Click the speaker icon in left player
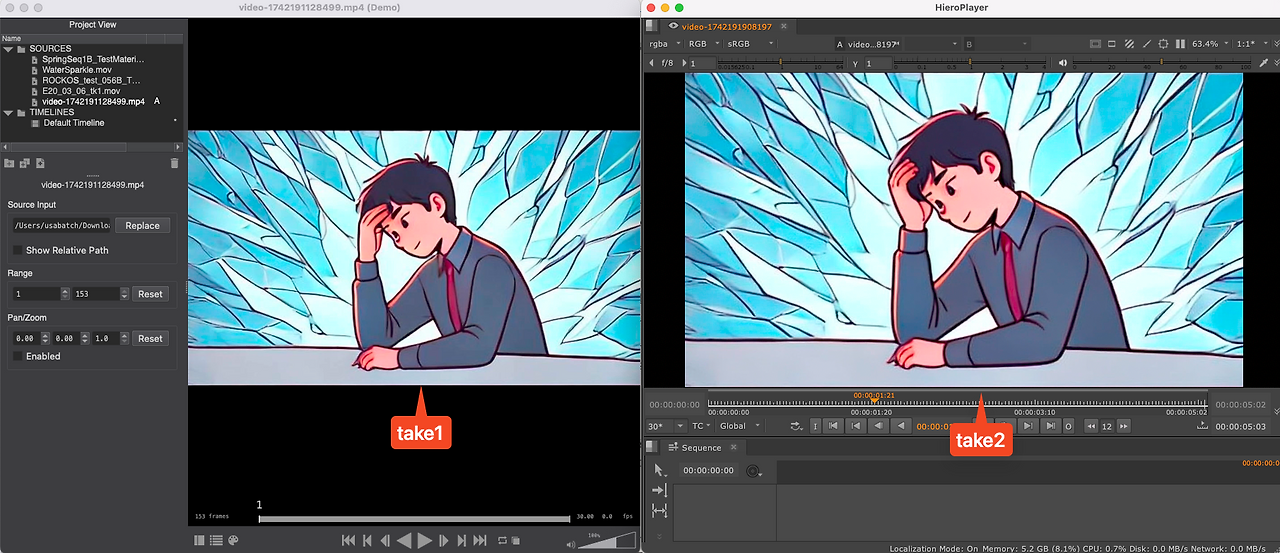The image size is (1280, 553). point(571,545)
